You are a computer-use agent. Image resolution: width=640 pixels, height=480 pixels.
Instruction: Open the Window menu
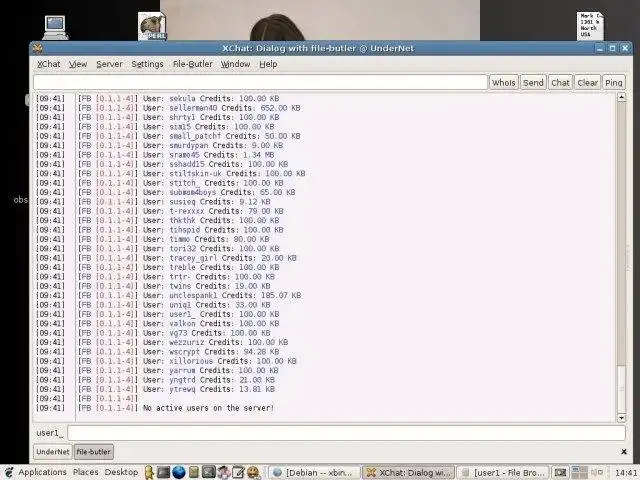pos(235,64)
